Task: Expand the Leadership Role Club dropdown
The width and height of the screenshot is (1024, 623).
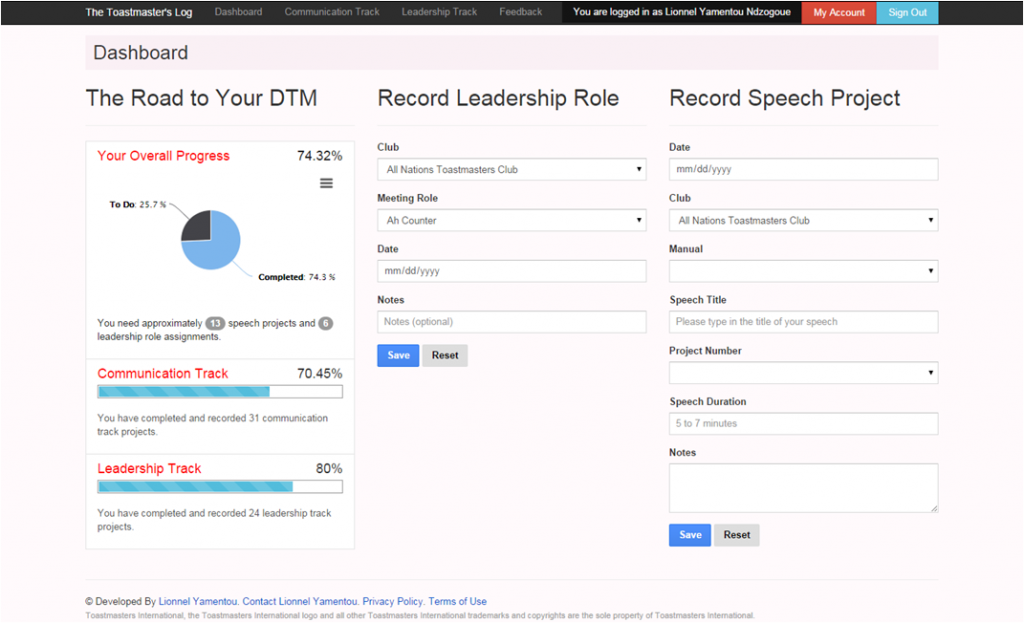Action: coord(511,170)
